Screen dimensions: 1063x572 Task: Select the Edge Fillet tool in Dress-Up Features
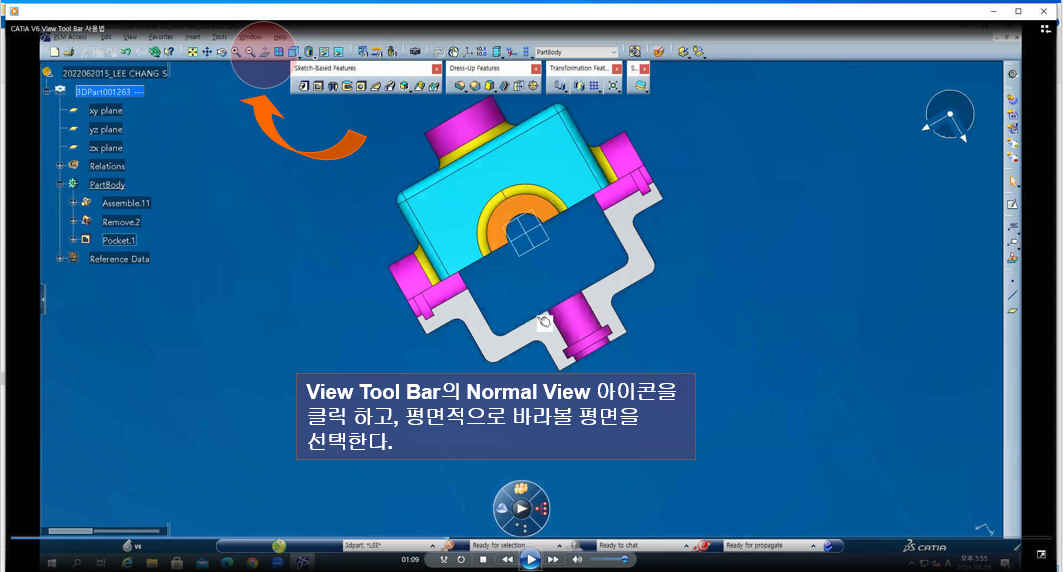point(460,86)
